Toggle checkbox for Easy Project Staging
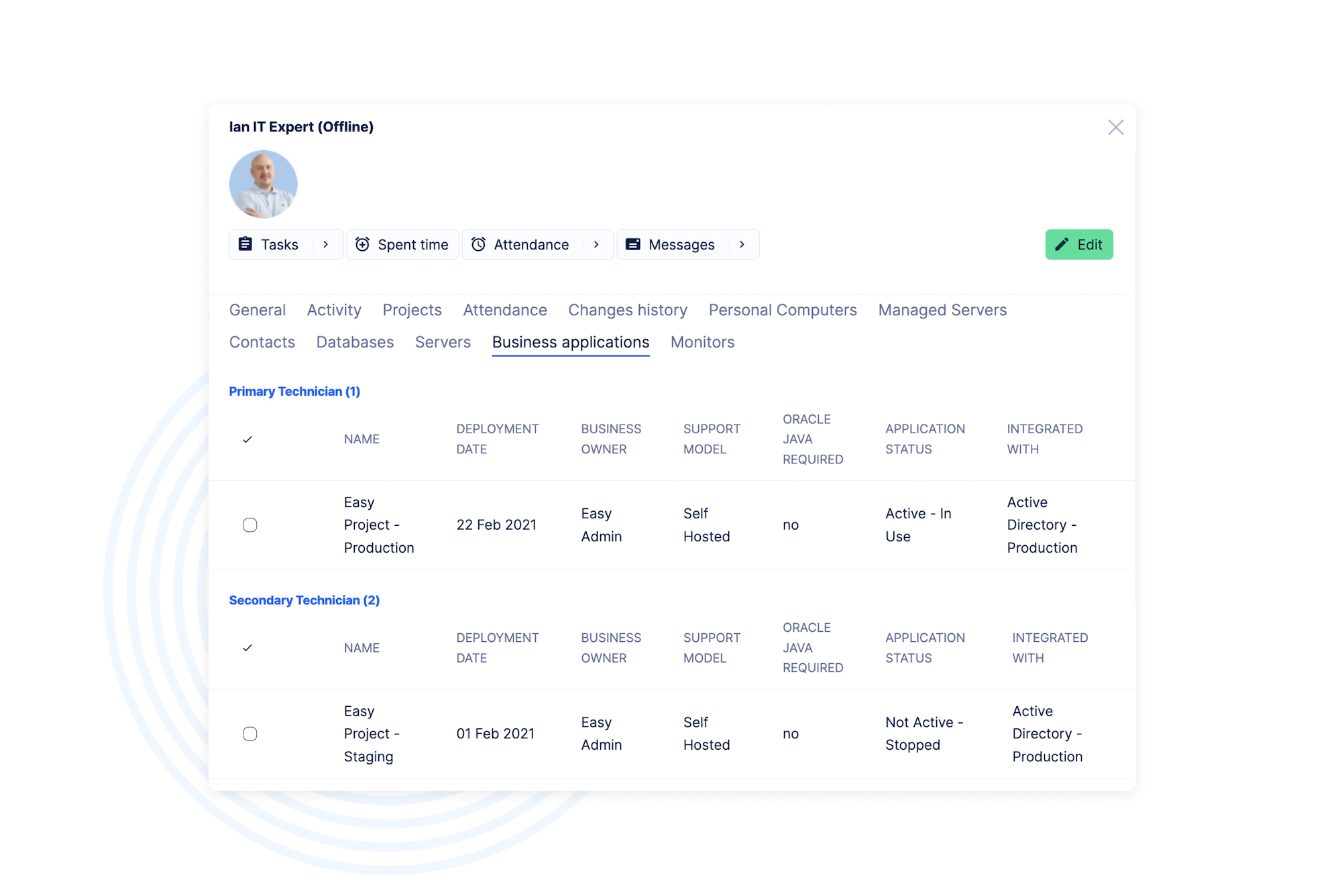This screenshot has height=896, width=1344. click(x=250, y=733)
